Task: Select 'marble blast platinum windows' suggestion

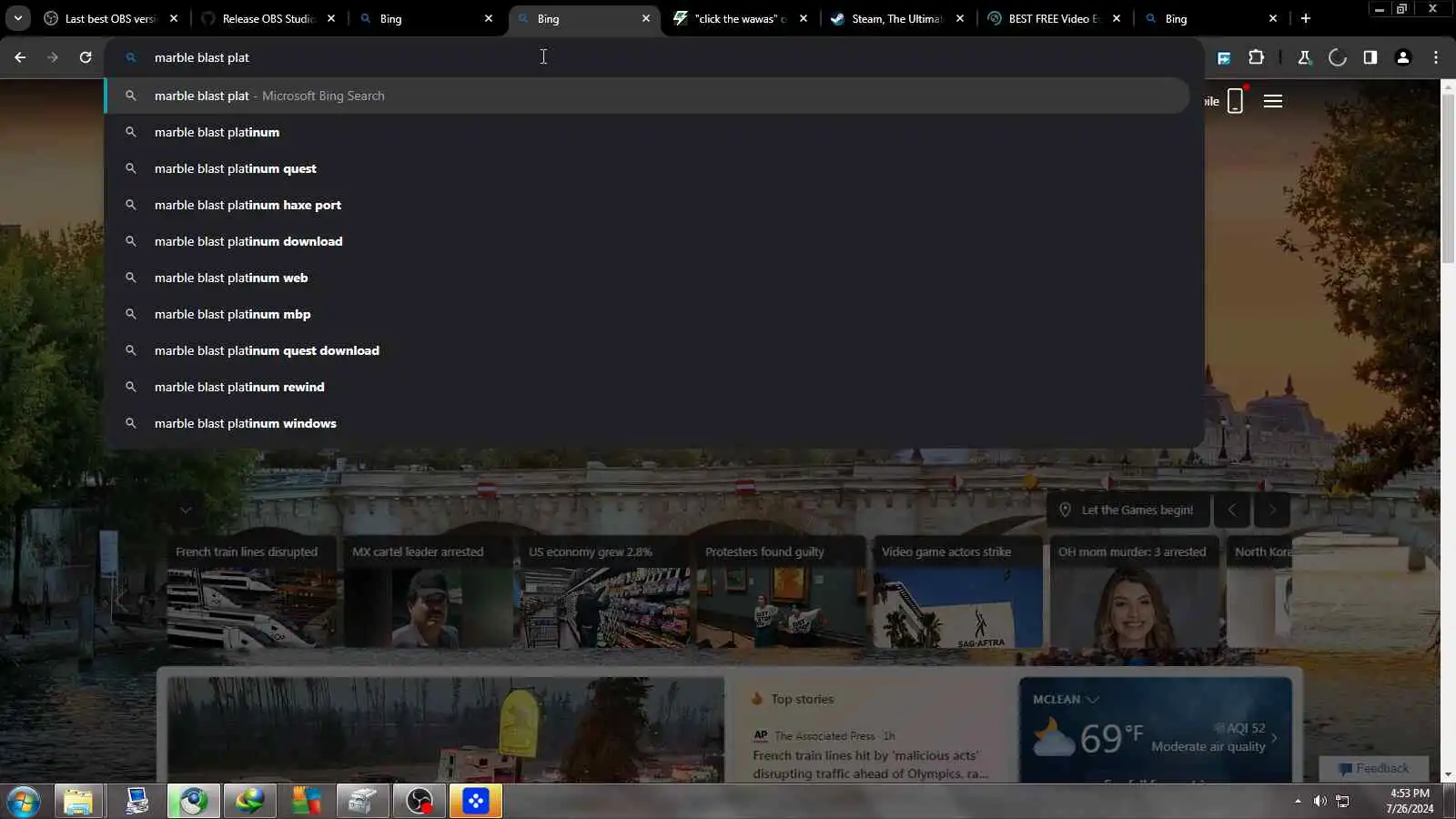Action: coord(648,423)
